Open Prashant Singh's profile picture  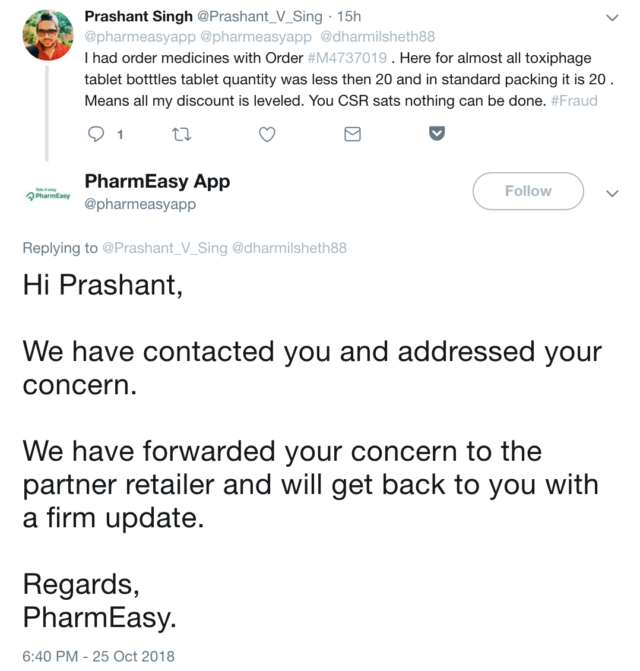(x=47, y=36)
